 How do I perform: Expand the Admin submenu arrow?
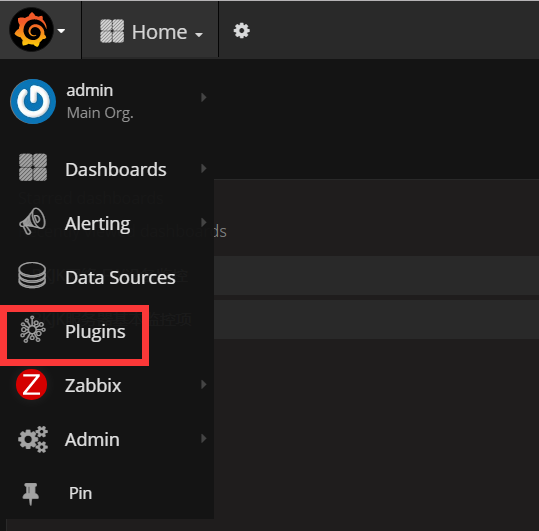click(x=204, y=438)
